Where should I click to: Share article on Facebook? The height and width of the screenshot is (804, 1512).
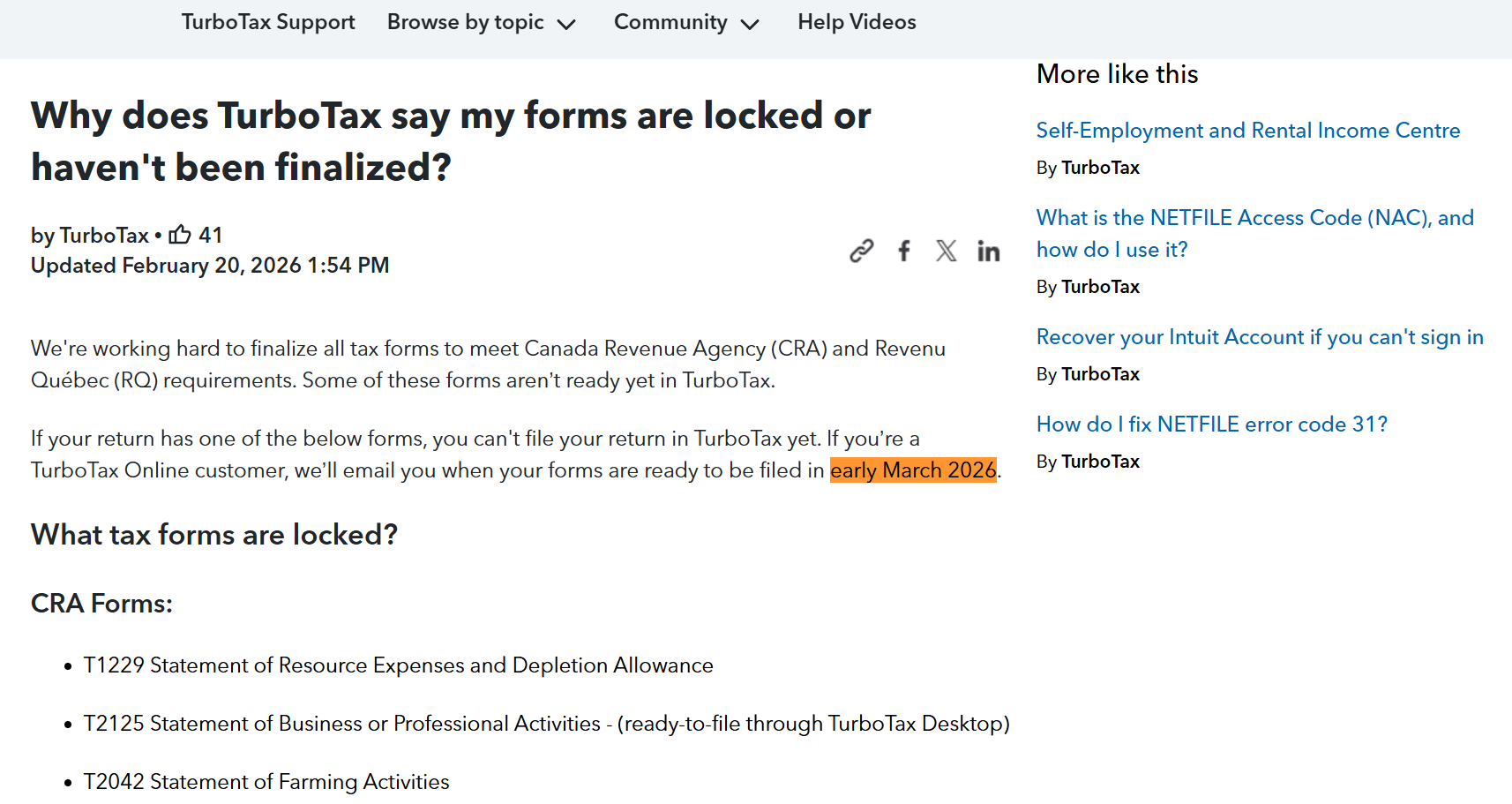904,252
